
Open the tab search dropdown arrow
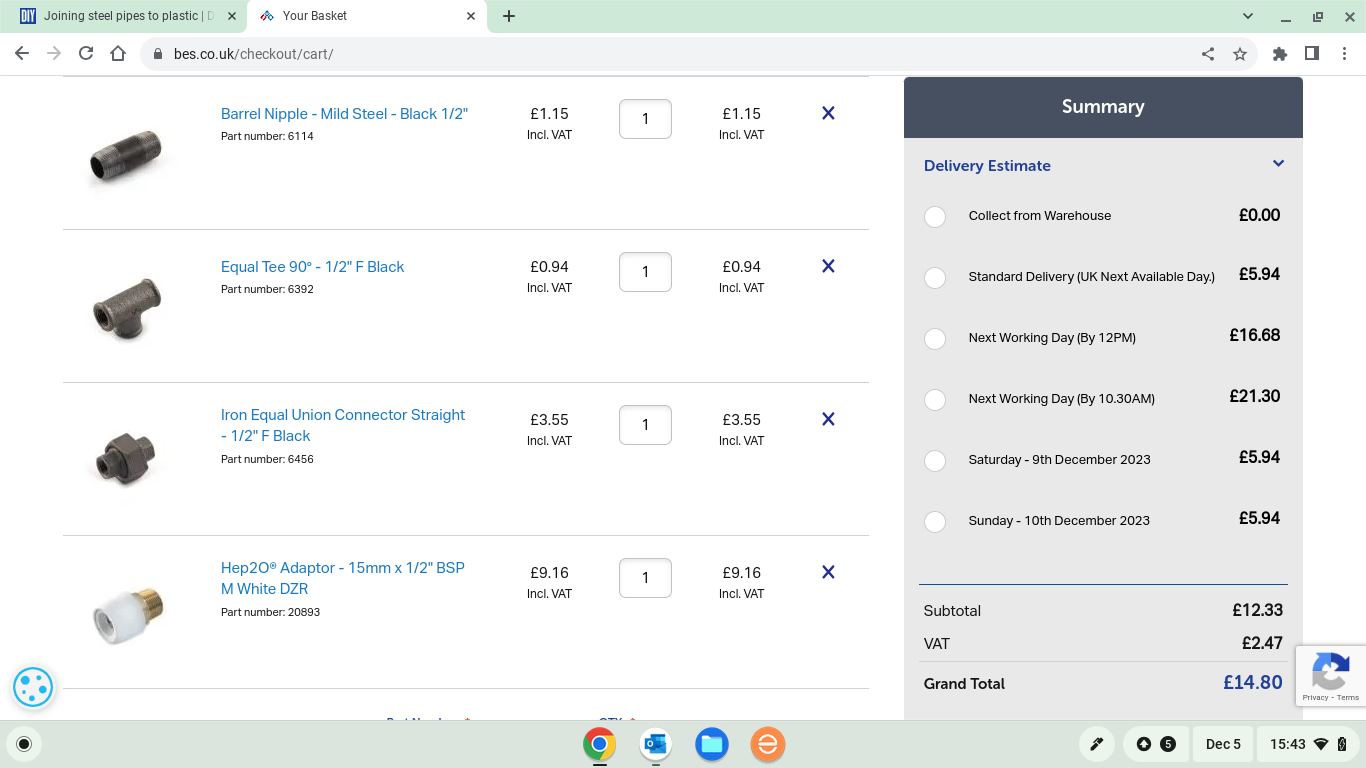pos(1248,16)
